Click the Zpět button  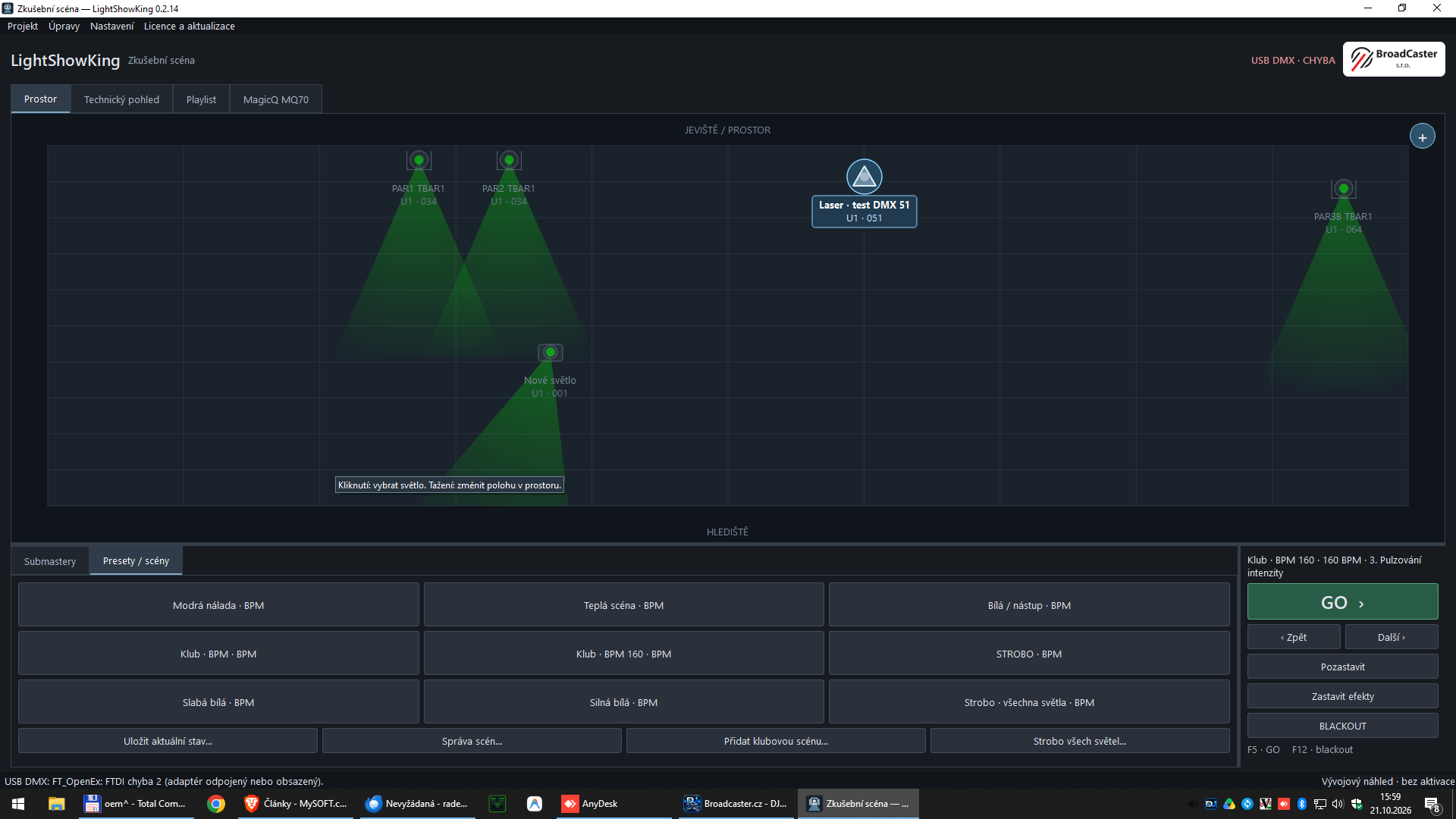tap(1294, 637)
